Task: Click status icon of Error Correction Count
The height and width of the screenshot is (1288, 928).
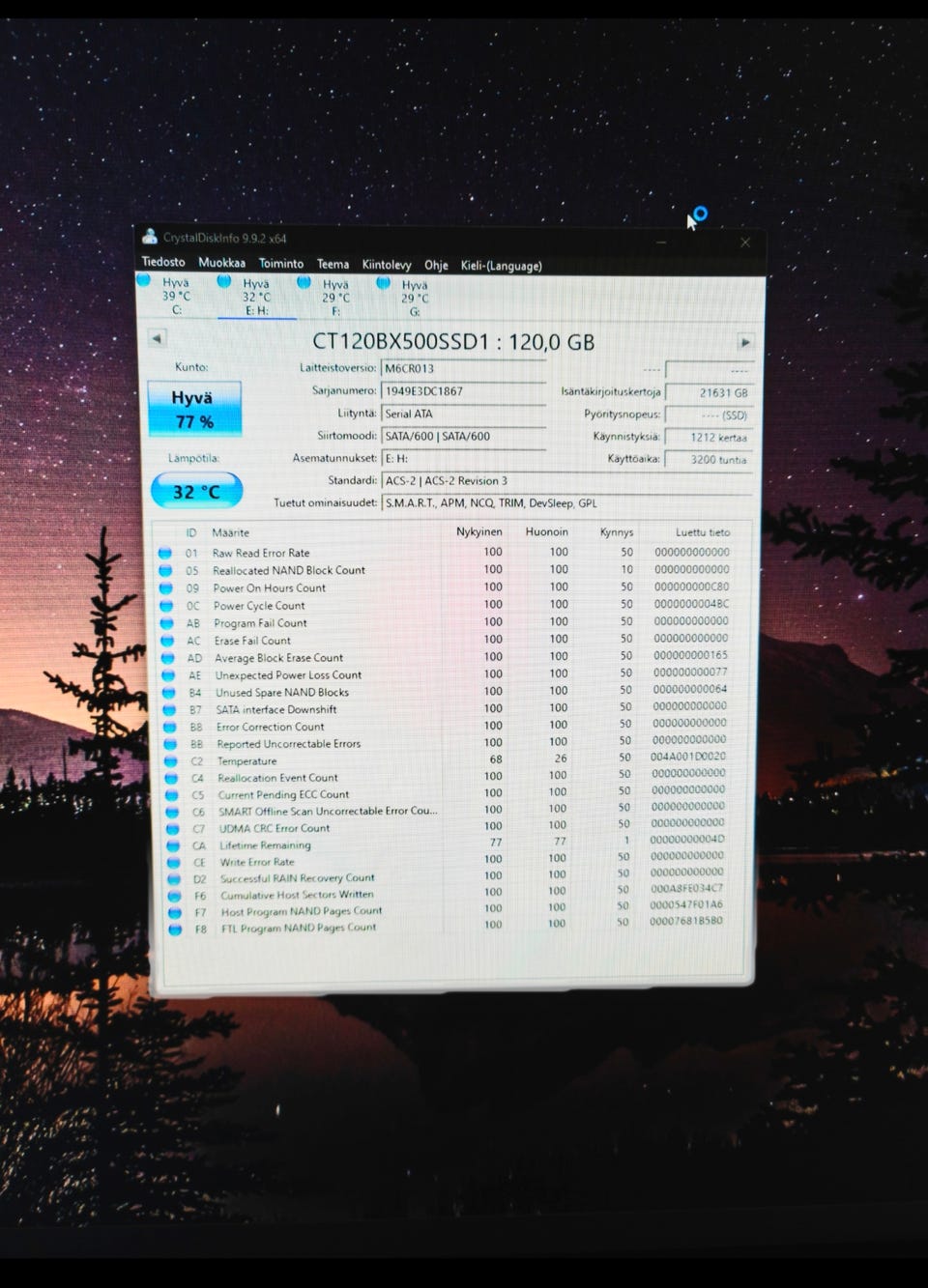Action: click(169, 727)
